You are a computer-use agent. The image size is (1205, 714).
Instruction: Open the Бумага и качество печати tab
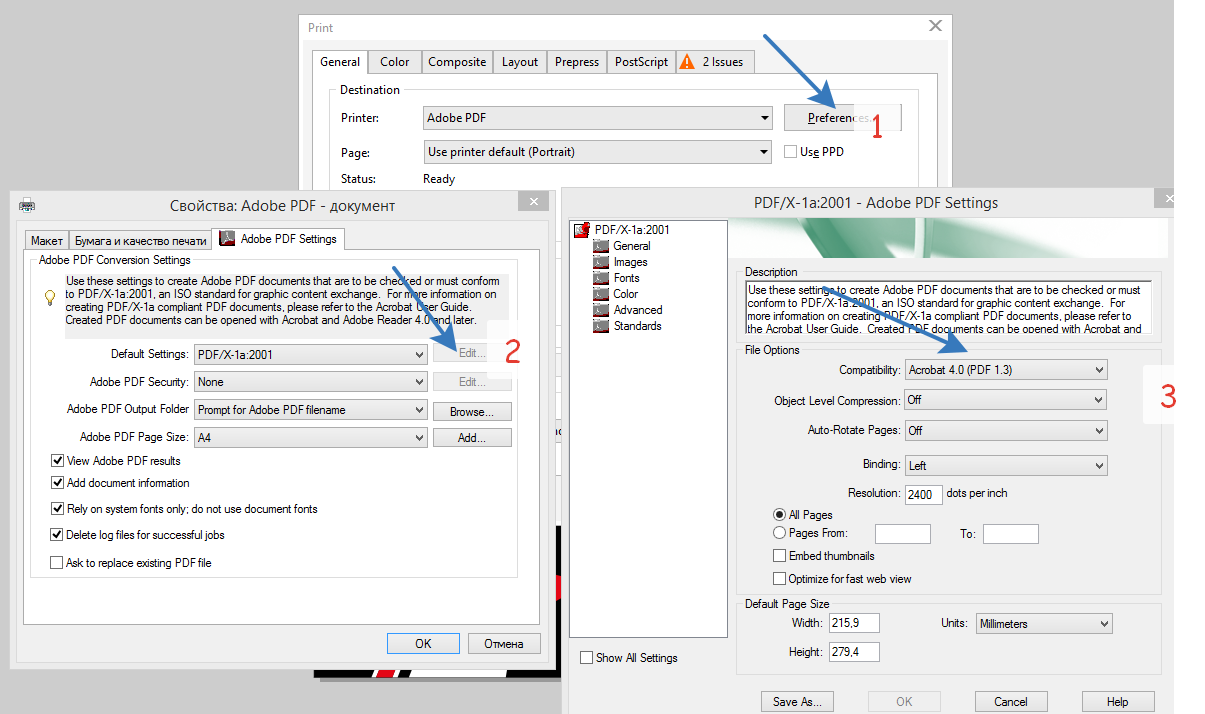(x=140, y=241)
